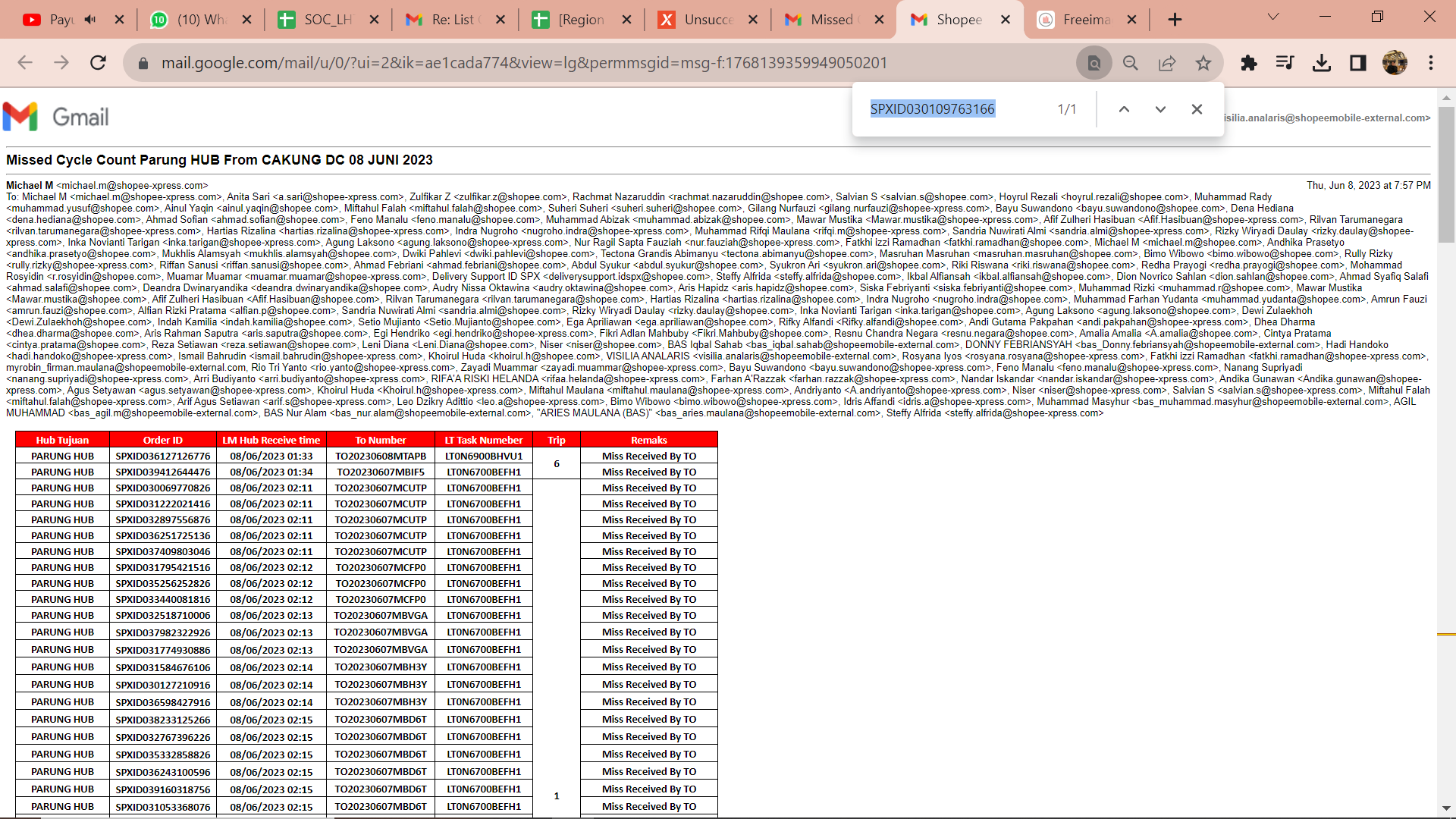1456x819 pixels.
Task: Open the share page icon
Action: (x=1167, y=63)
